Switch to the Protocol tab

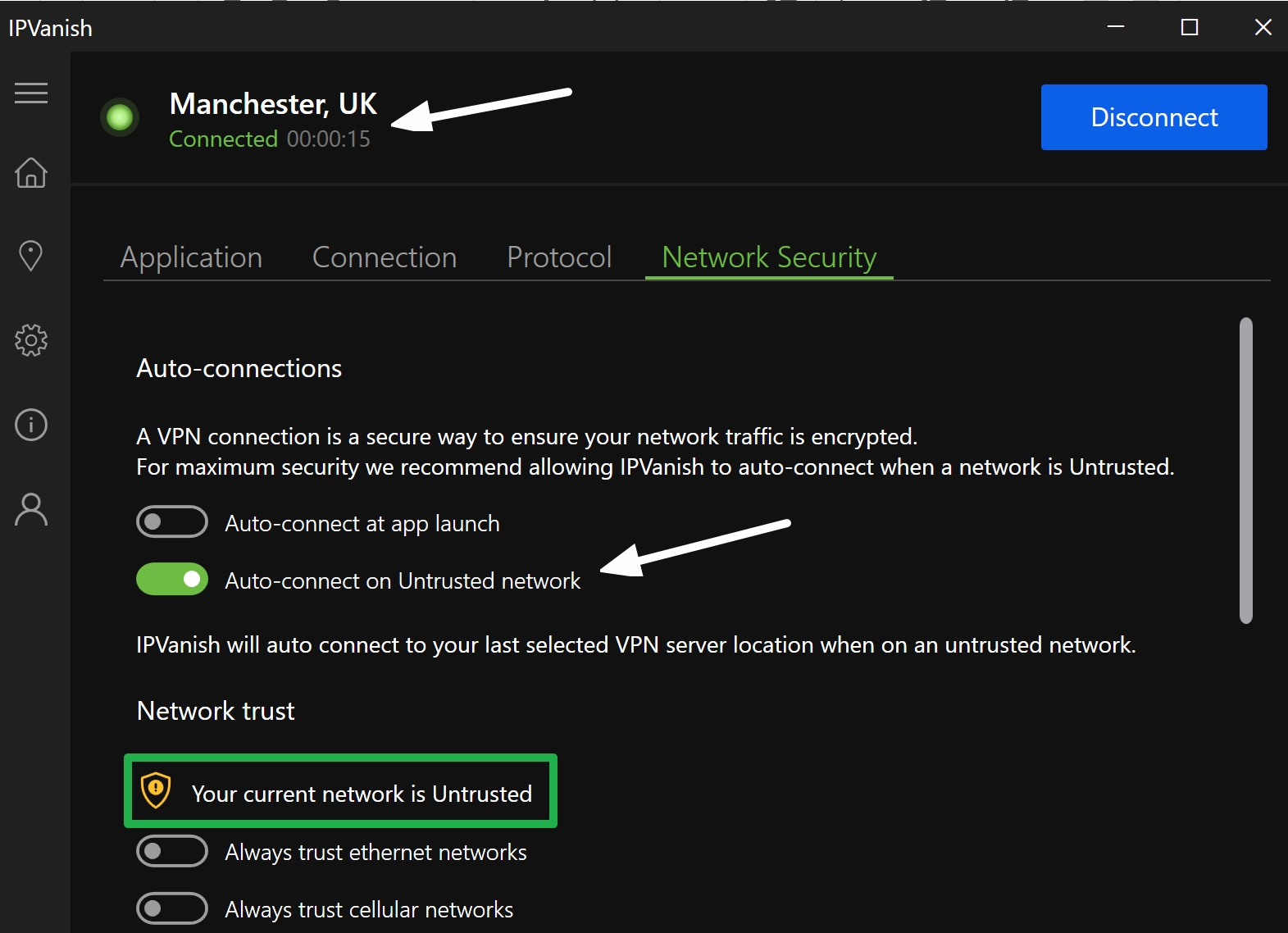tap(559, 257)
